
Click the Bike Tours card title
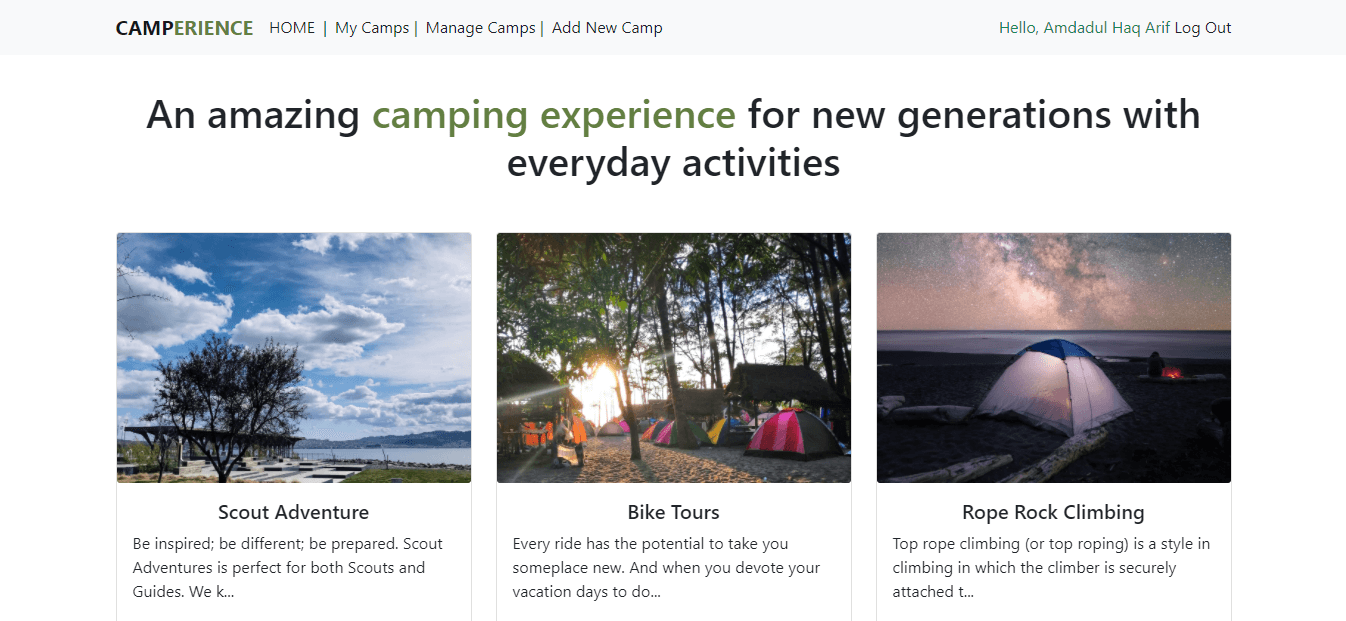674,512
